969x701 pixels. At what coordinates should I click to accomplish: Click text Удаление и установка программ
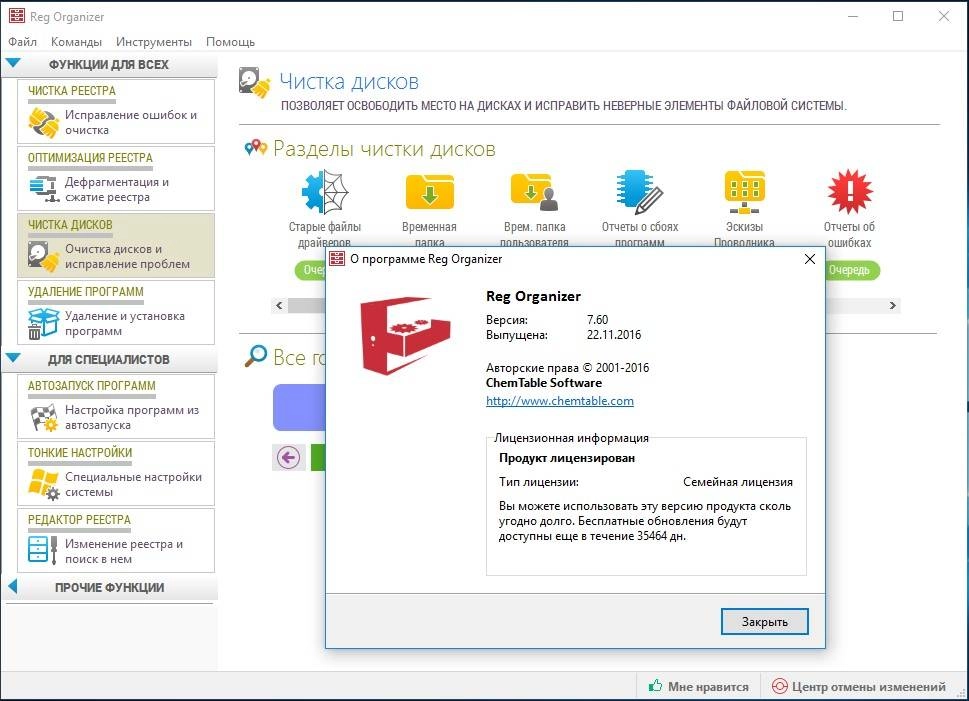125,323
